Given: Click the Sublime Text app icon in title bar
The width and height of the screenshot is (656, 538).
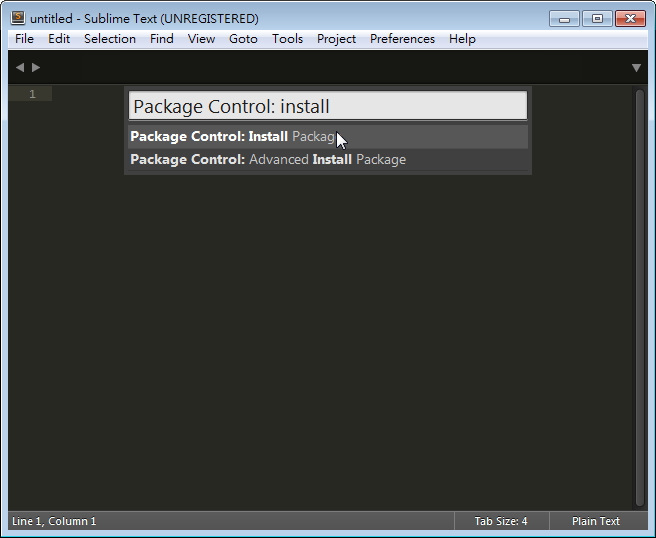Looking at the screenshot, I should pyautogui.click(x=18, y=18).
